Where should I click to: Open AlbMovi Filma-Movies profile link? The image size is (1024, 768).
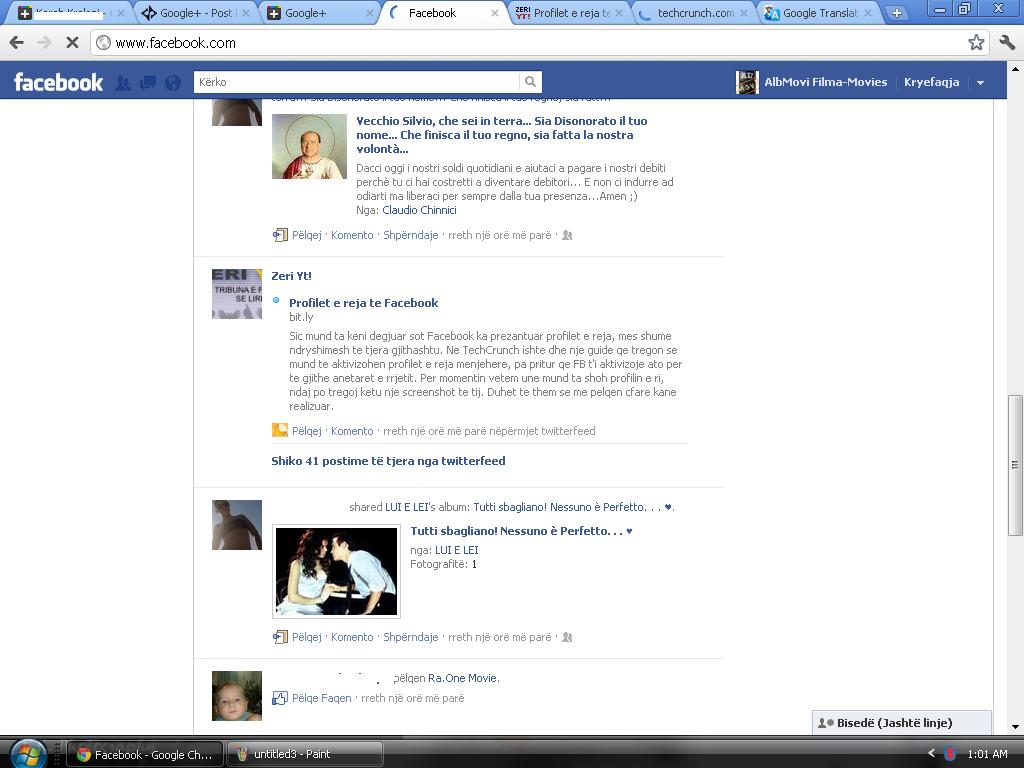[825, 82]
